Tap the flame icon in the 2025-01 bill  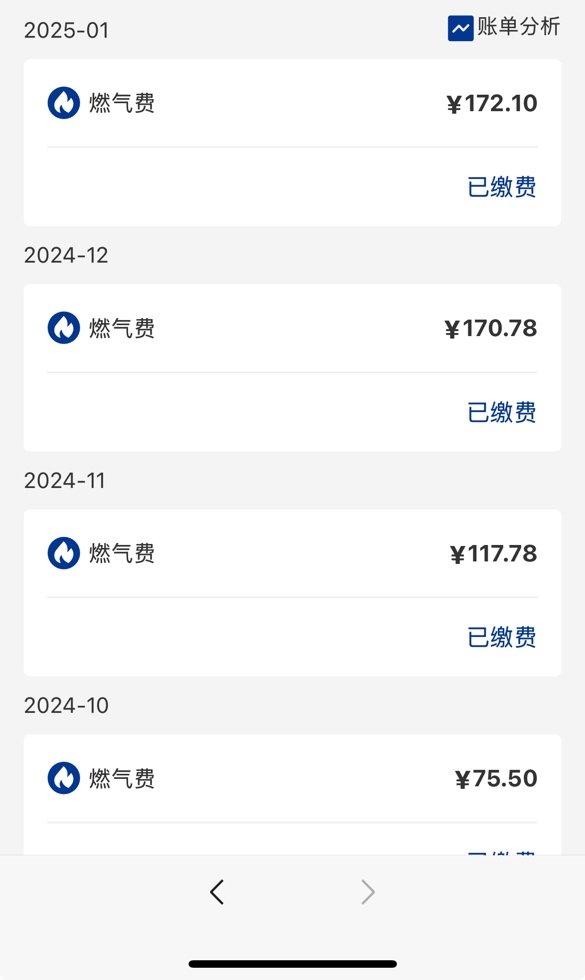pos(64,102)
